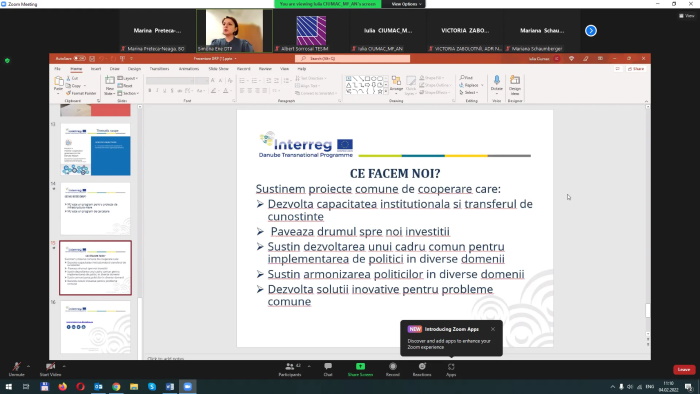Open the Participants panel in Zoom
Viewport: 700px width, 394px height.
point(290,369)
